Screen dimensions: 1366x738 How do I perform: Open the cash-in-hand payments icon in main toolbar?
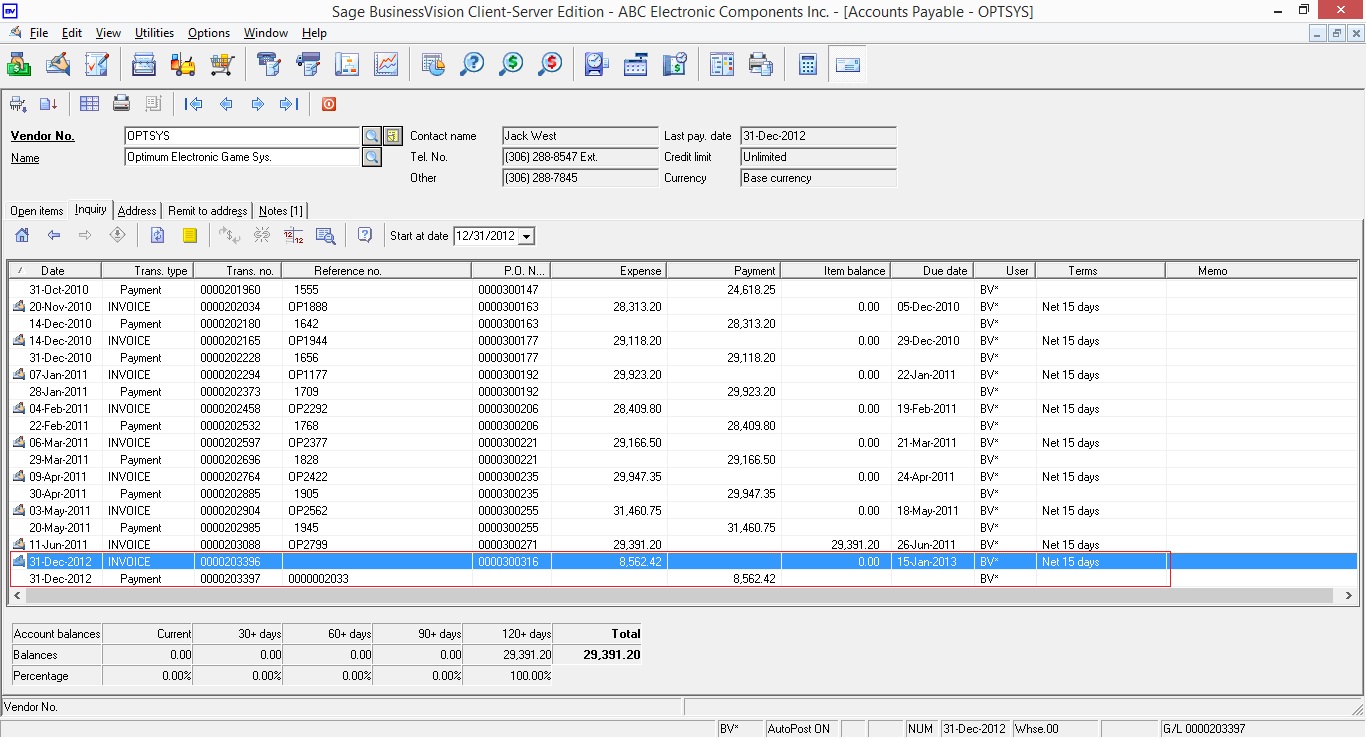[19, 65]
